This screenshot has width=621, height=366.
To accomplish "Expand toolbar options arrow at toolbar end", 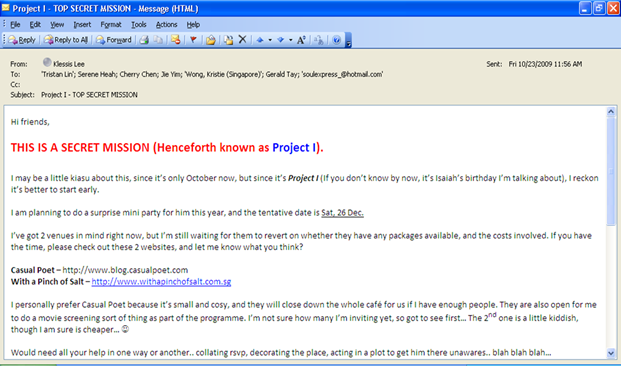I will click(349, 40).
